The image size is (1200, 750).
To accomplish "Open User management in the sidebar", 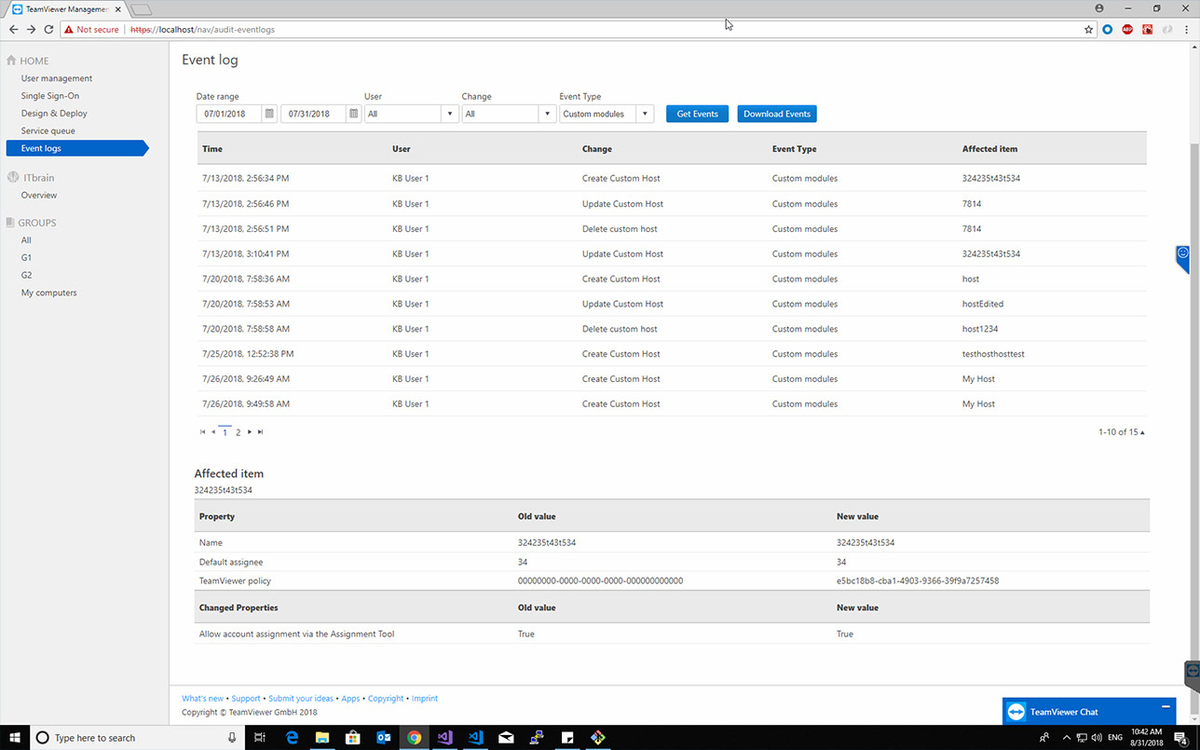I will (x=56, y=78).
